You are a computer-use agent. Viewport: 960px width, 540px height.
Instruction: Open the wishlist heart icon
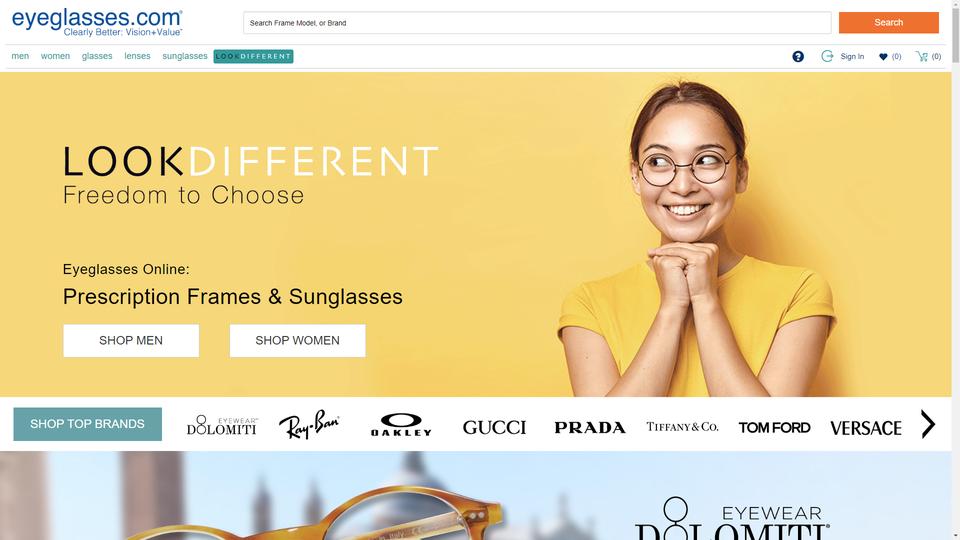pos(883,56)
